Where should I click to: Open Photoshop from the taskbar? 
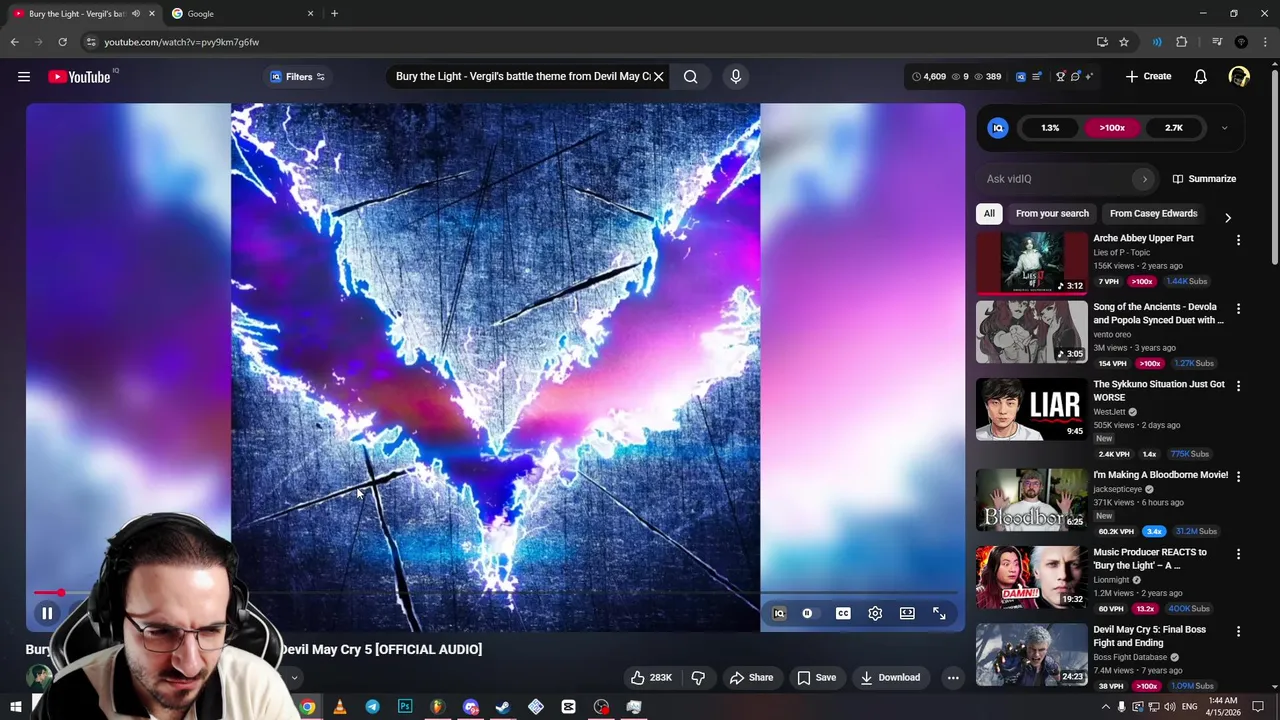(405, 707)
